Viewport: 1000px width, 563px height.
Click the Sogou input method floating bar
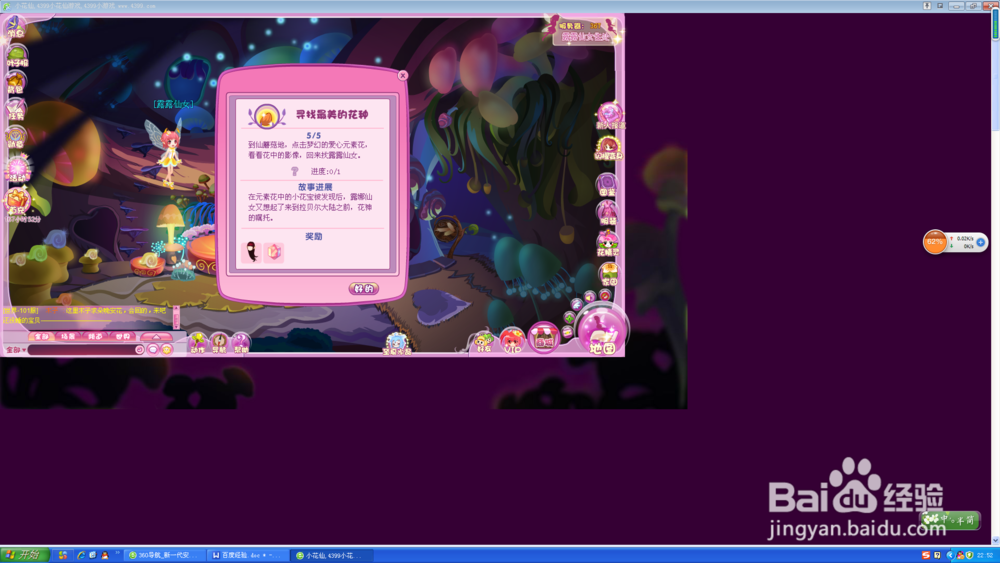point(951,520)
